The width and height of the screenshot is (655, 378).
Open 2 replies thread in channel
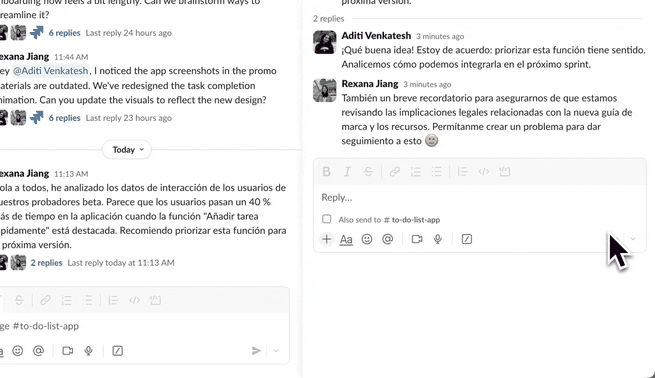click(46, 263)
